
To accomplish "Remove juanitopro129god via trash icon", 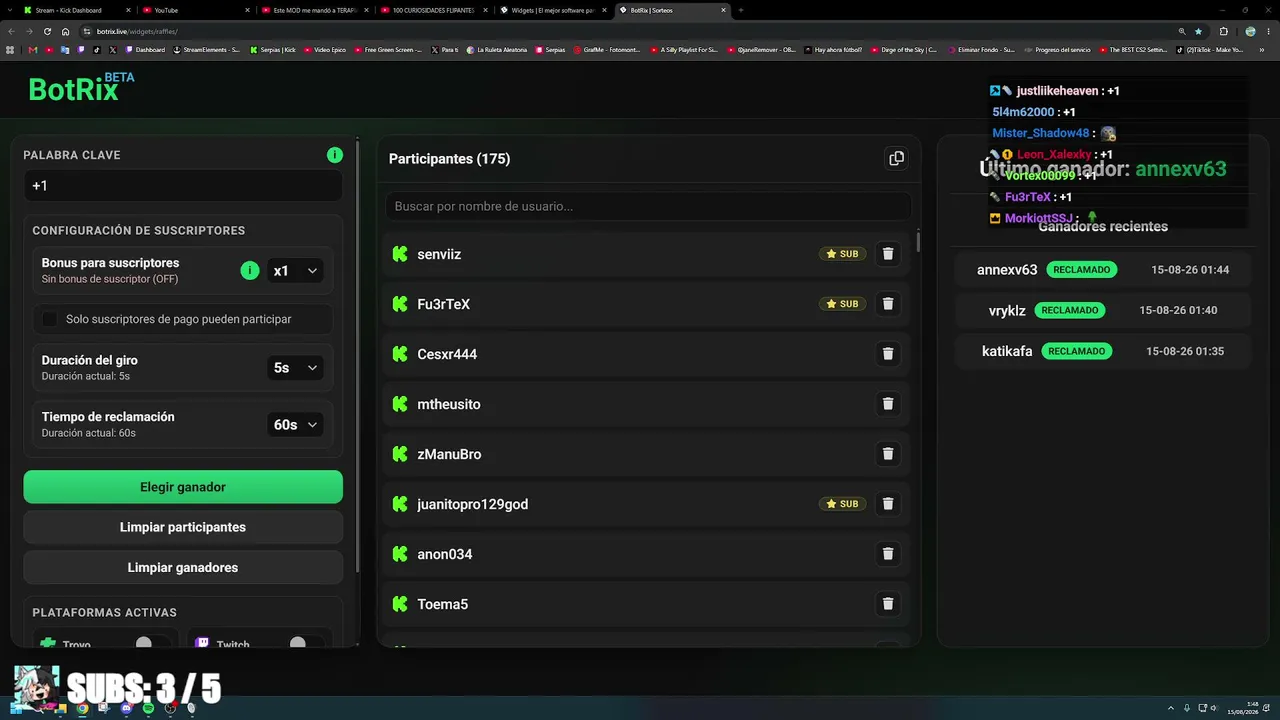I will pyautogui.click(x=887, y=504).
